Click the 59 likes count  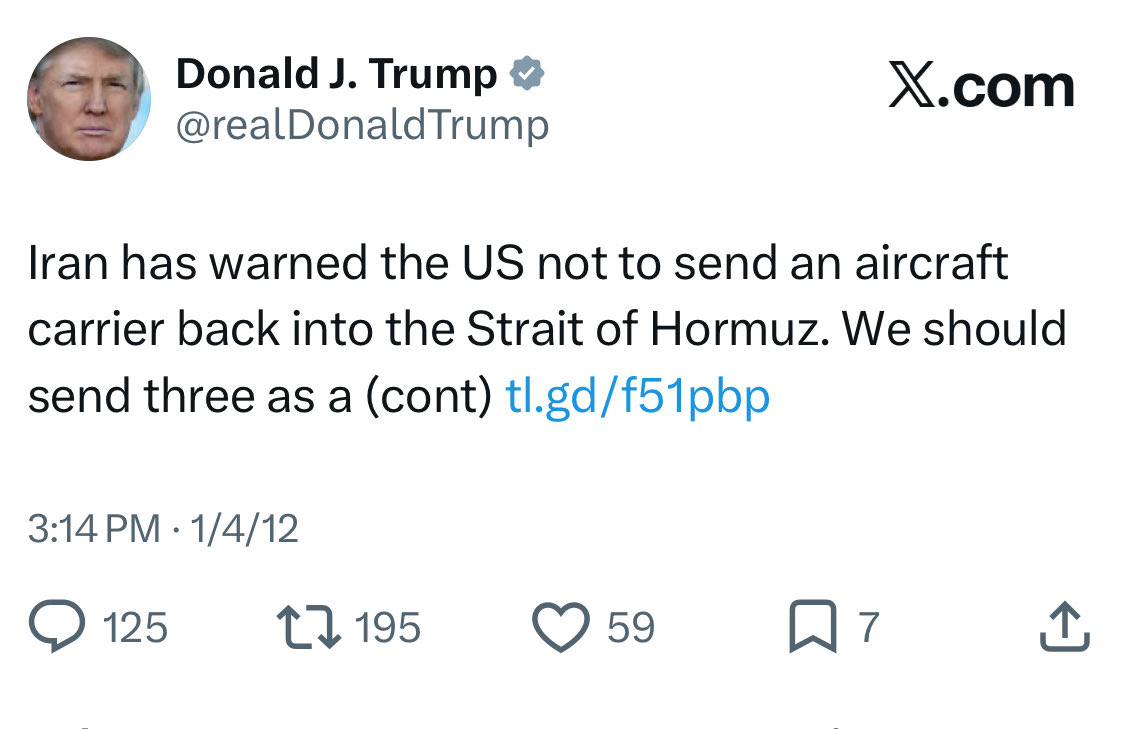coord(630,628)
